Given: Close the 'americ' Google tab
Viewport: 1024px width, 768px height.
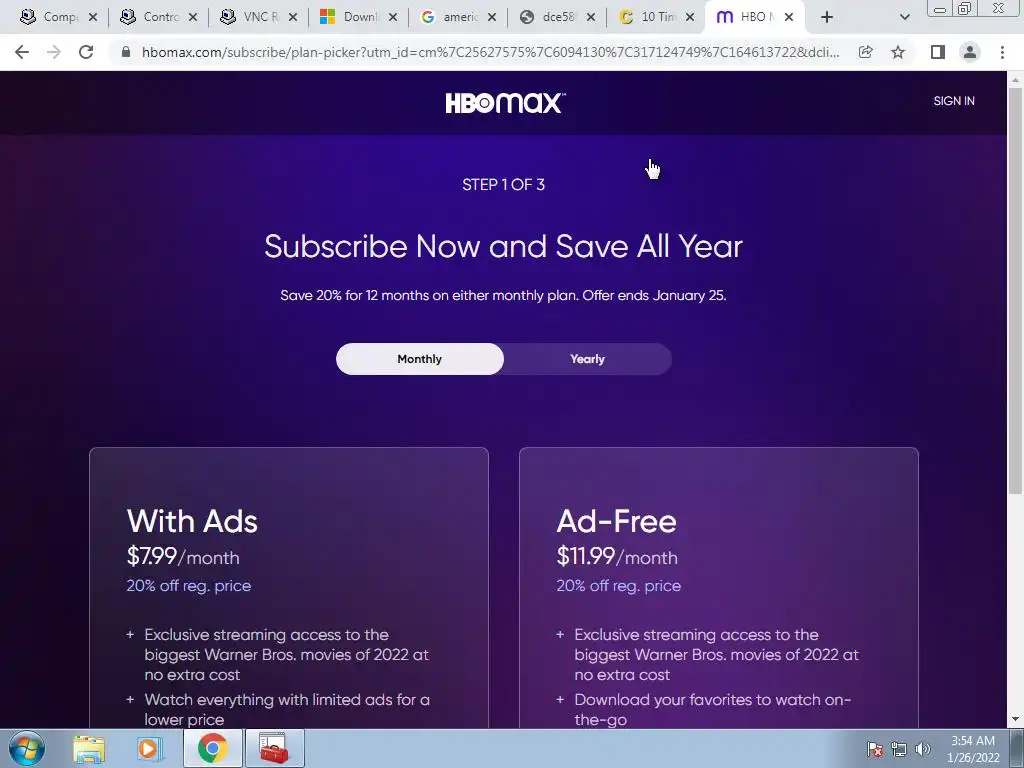Looking at the screenshot, I should (492, 18).
